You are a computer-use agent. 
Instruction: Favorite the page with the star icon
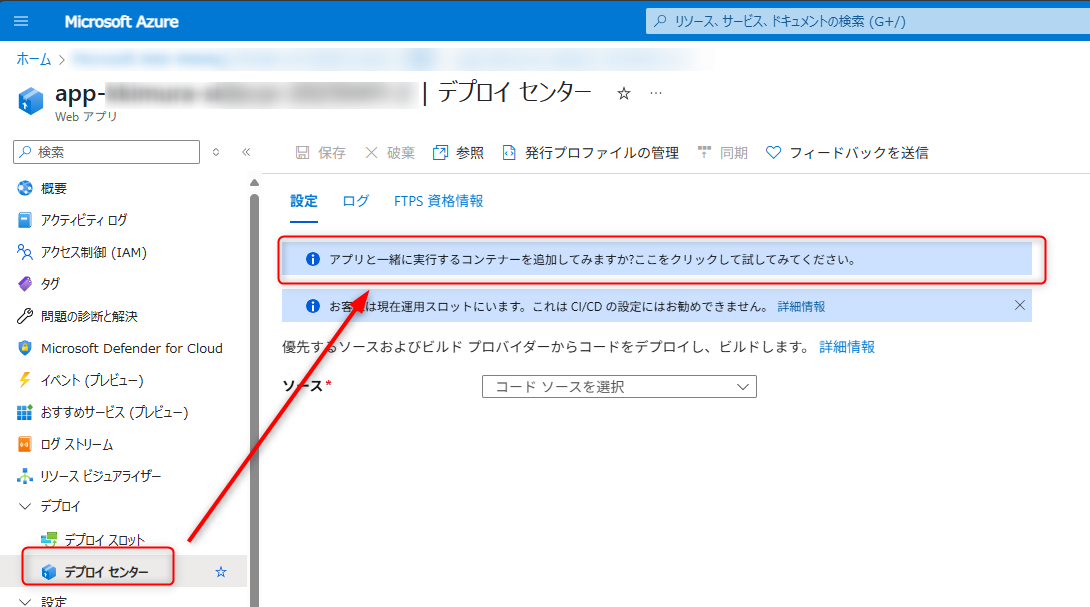624,93
